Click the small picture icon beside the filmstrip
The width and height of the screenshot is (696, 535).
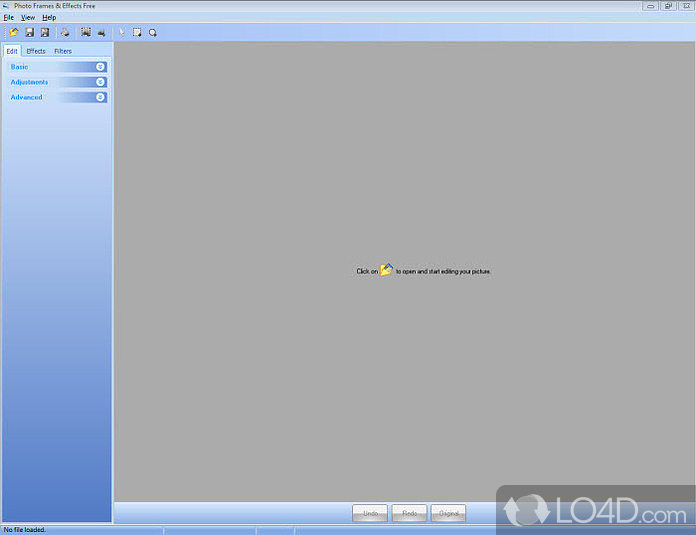(102, 32)
